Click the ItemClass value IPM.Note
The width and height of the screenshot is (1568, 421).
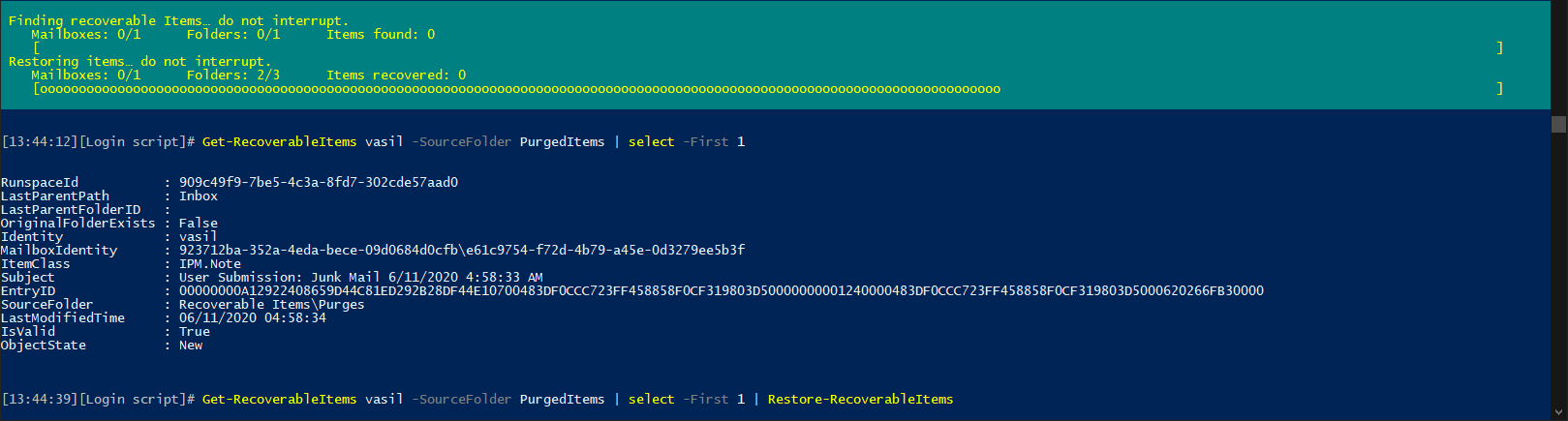tap(210, 263)
